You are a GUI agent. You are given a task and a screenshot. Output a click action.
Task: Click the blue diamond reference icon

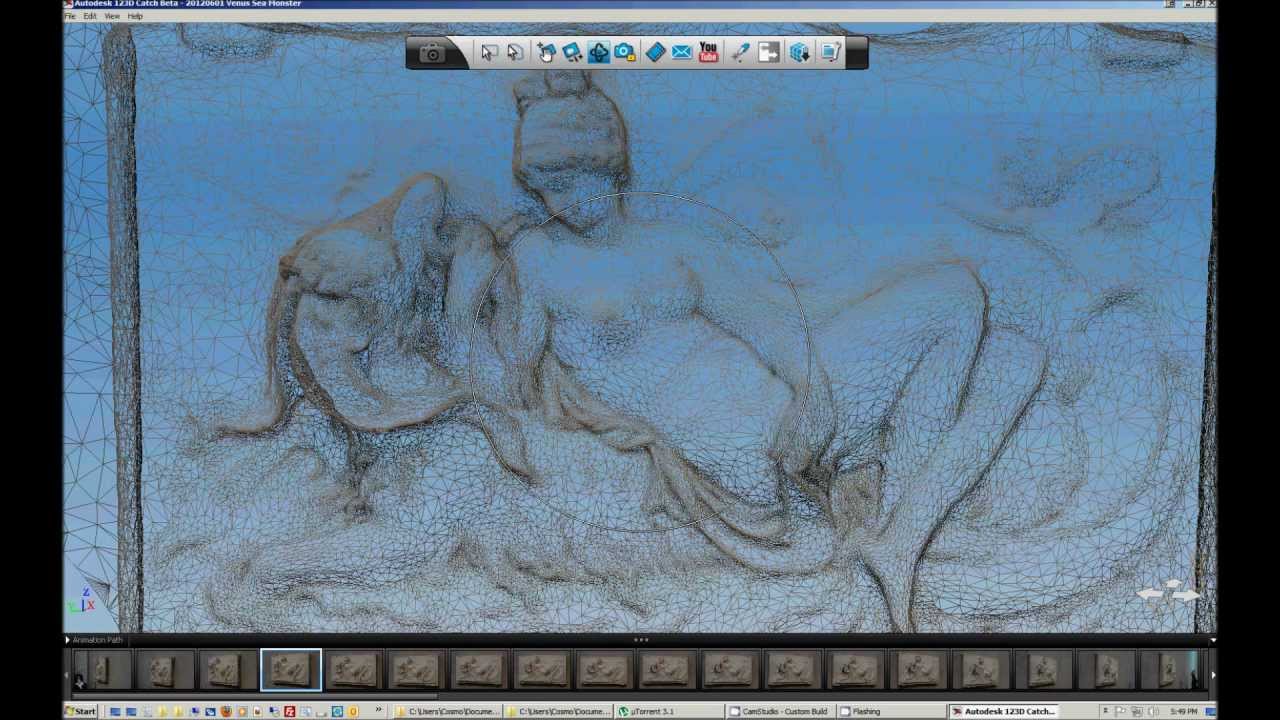(x=656, y=53)
